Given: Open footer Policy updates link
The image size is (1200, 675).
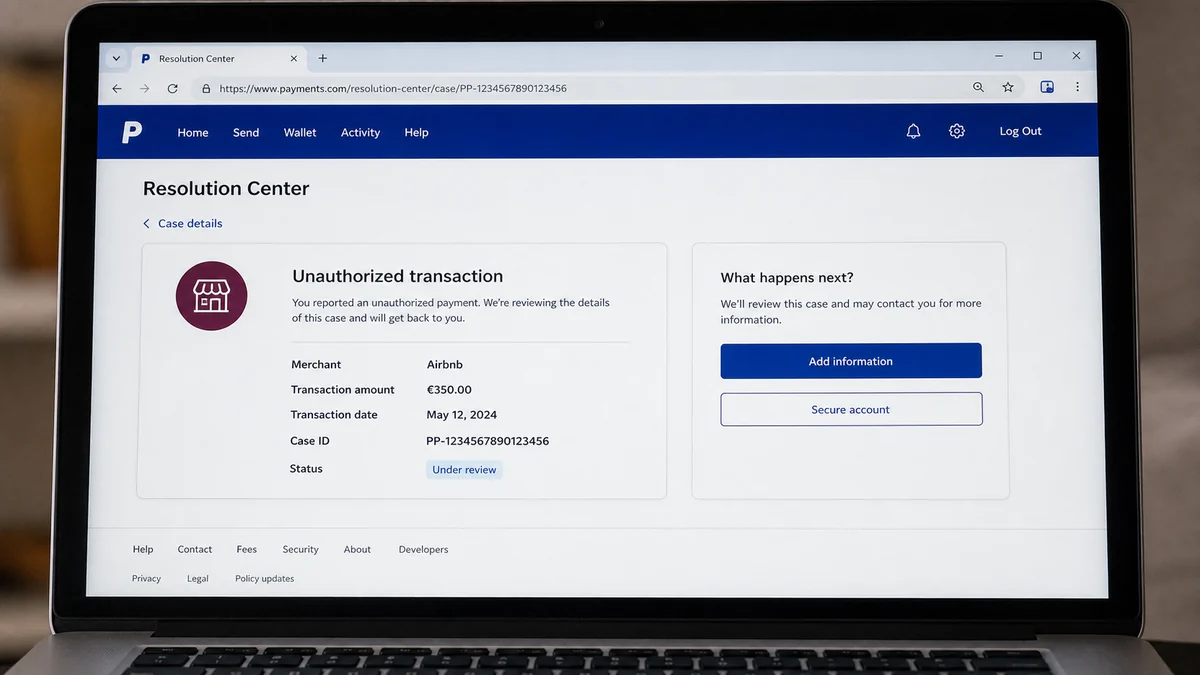Looking at the screenshot, I should tap(264, 578).
